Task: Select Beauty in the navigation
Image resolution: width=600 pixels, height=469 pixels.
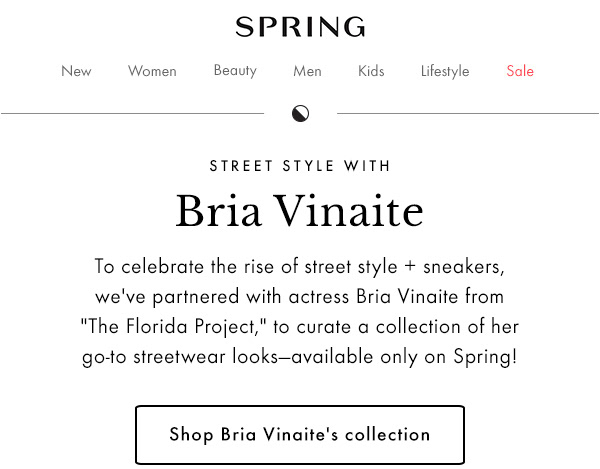Action: [235, 70]
